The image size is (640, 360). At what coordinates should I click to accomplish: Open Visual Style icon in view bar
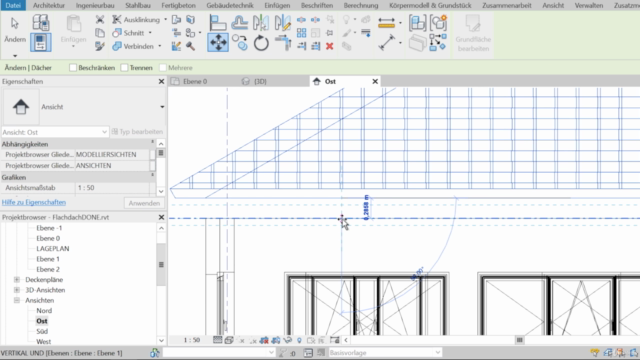(x=229, y=340)
